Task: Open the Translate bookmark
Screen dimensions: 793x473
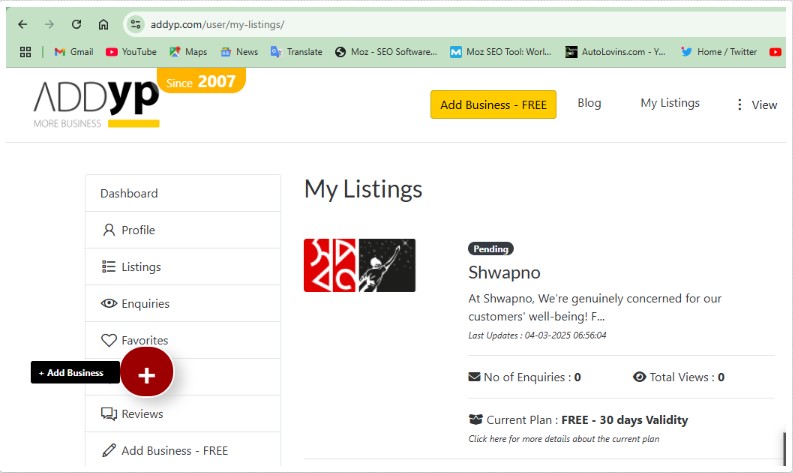Action: pos(296,52)
